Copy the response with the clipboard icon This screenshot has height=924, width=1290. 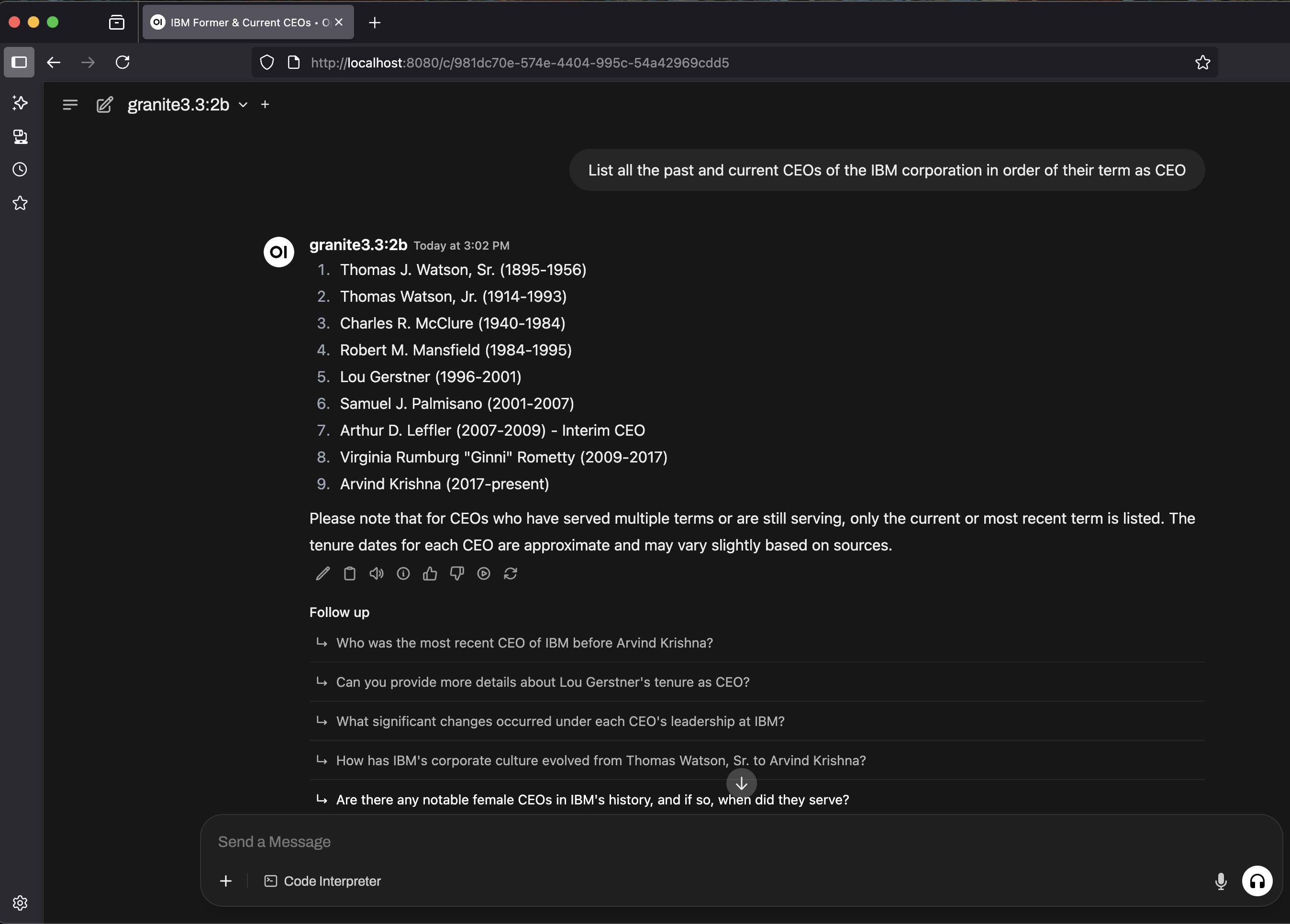[x=349, y=574]
